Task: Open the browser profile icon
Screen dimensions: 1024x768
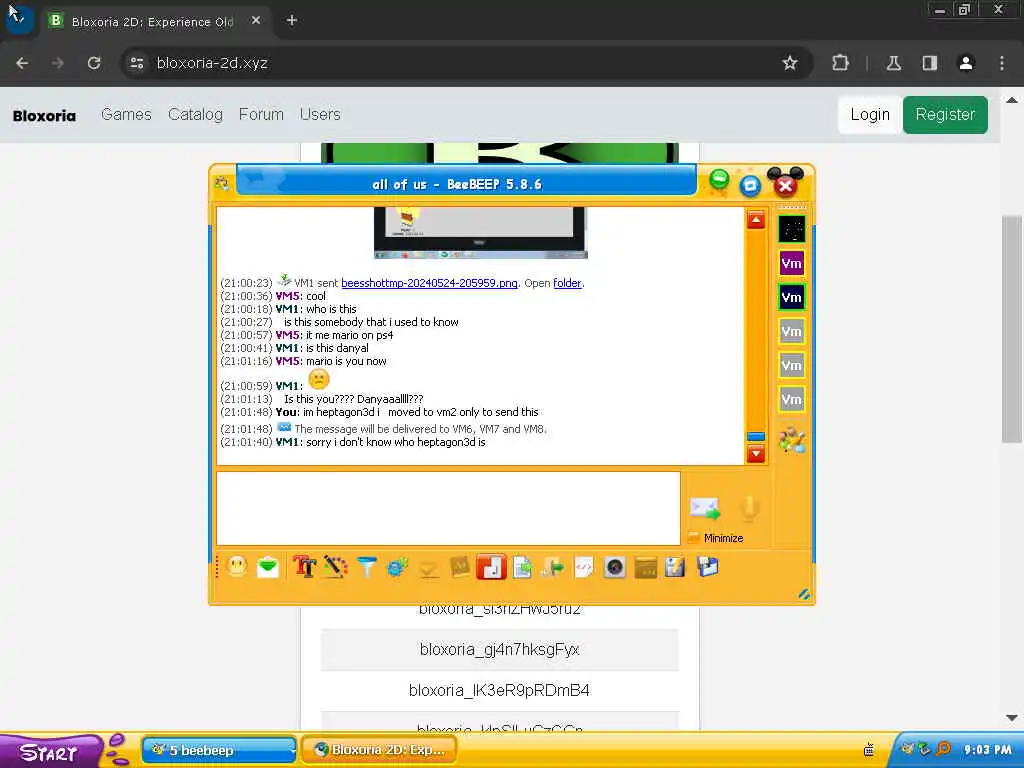Action: coord(965,63)
